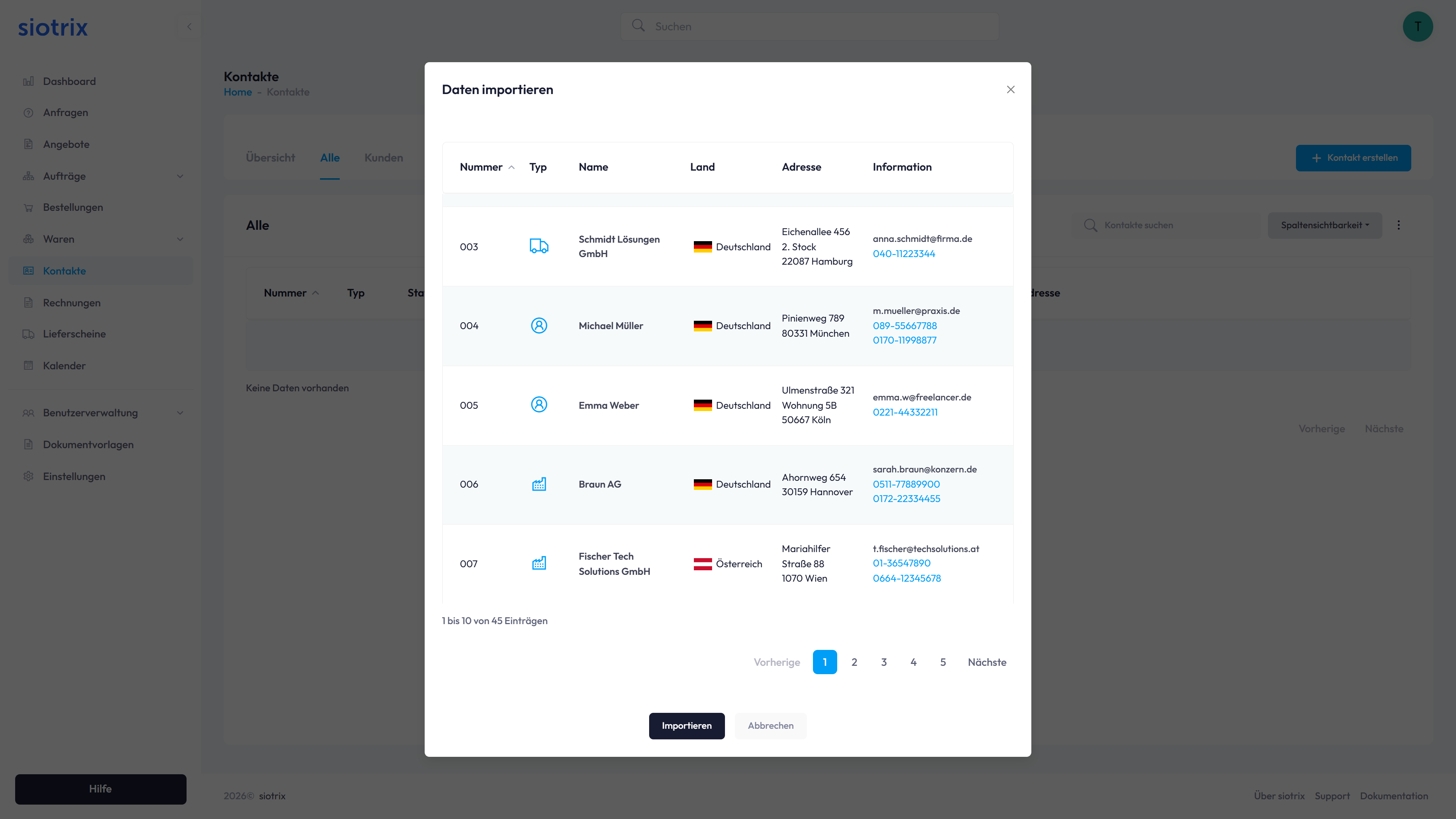Open Rechnungen in the sidebar
The width and height of the screenshot is (1456, 819).
72,303
